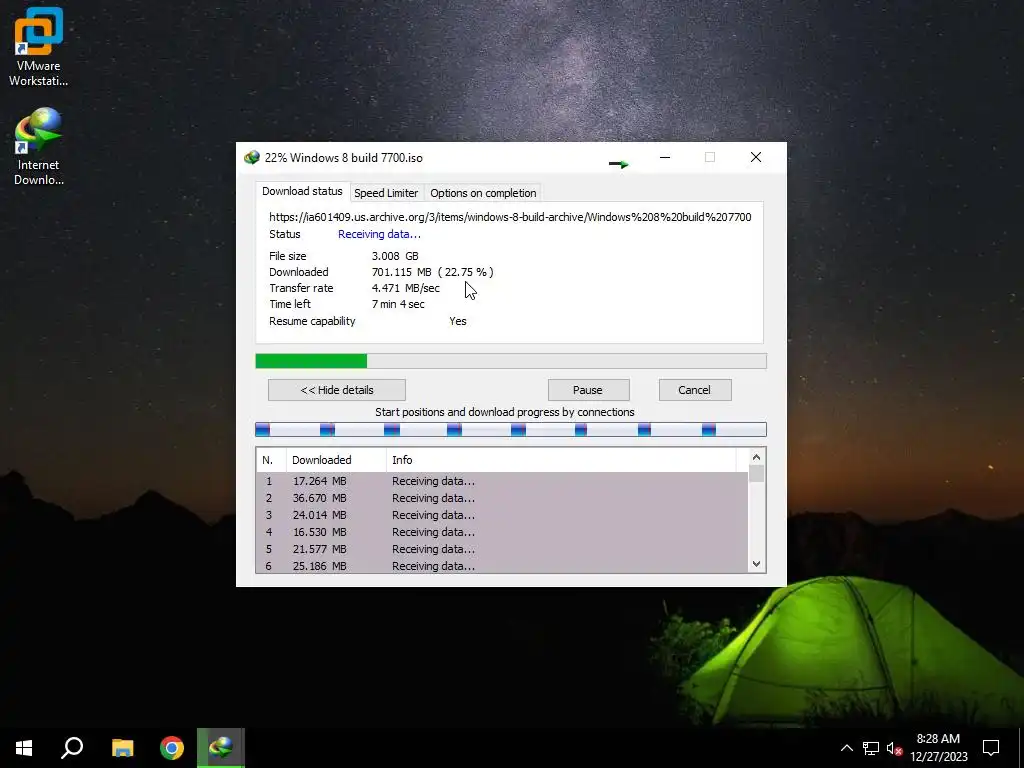This screenshot has width=1024, height=768.
Task: Click the Info column header
Action: [x=562, y=460]
